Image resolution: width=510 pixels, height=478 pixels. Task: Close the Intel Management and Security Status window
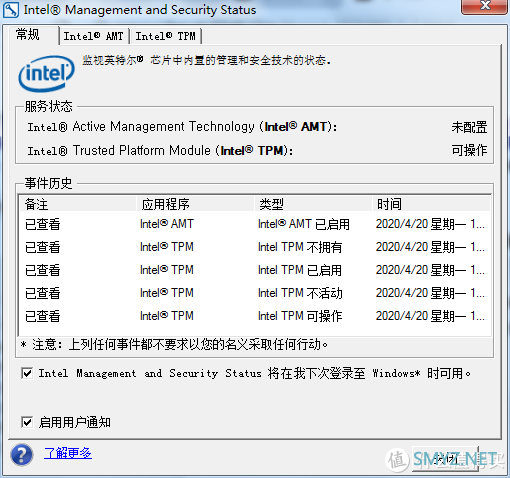coord(485,6)
